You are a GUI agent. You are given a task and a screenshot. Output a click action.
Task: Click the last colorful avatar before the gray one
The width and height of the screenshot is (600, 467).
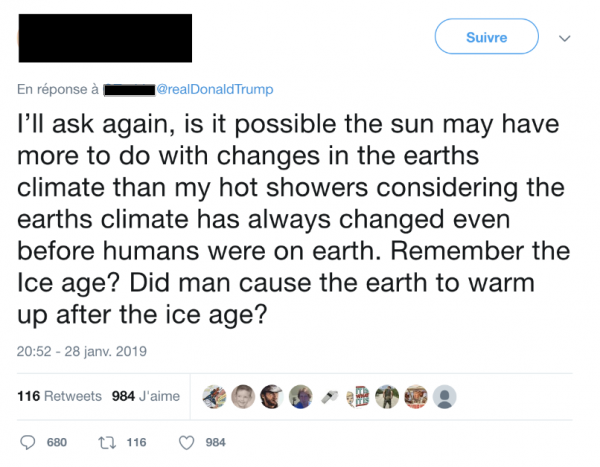tap(416, 396)
